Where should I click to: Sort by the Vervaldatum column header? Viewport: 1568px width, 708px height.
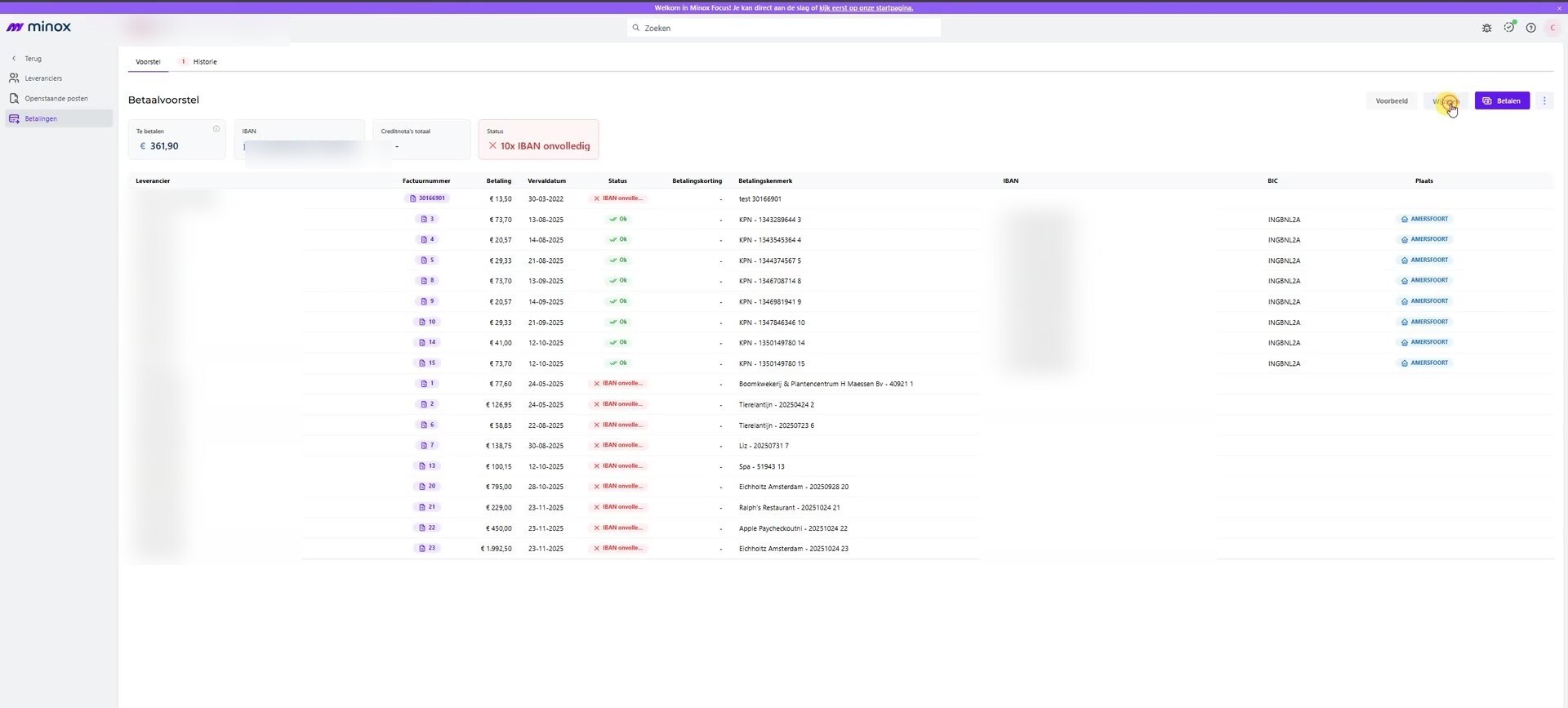[x=546, y=181]
